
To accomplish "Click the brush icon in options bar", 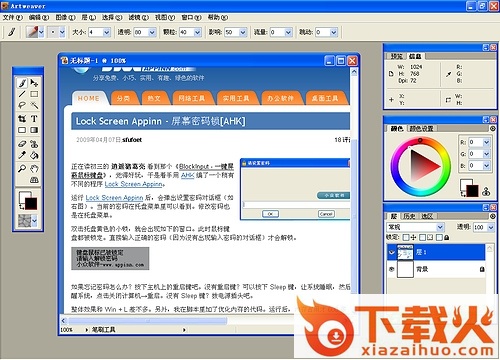I will (x=12, y=32).
